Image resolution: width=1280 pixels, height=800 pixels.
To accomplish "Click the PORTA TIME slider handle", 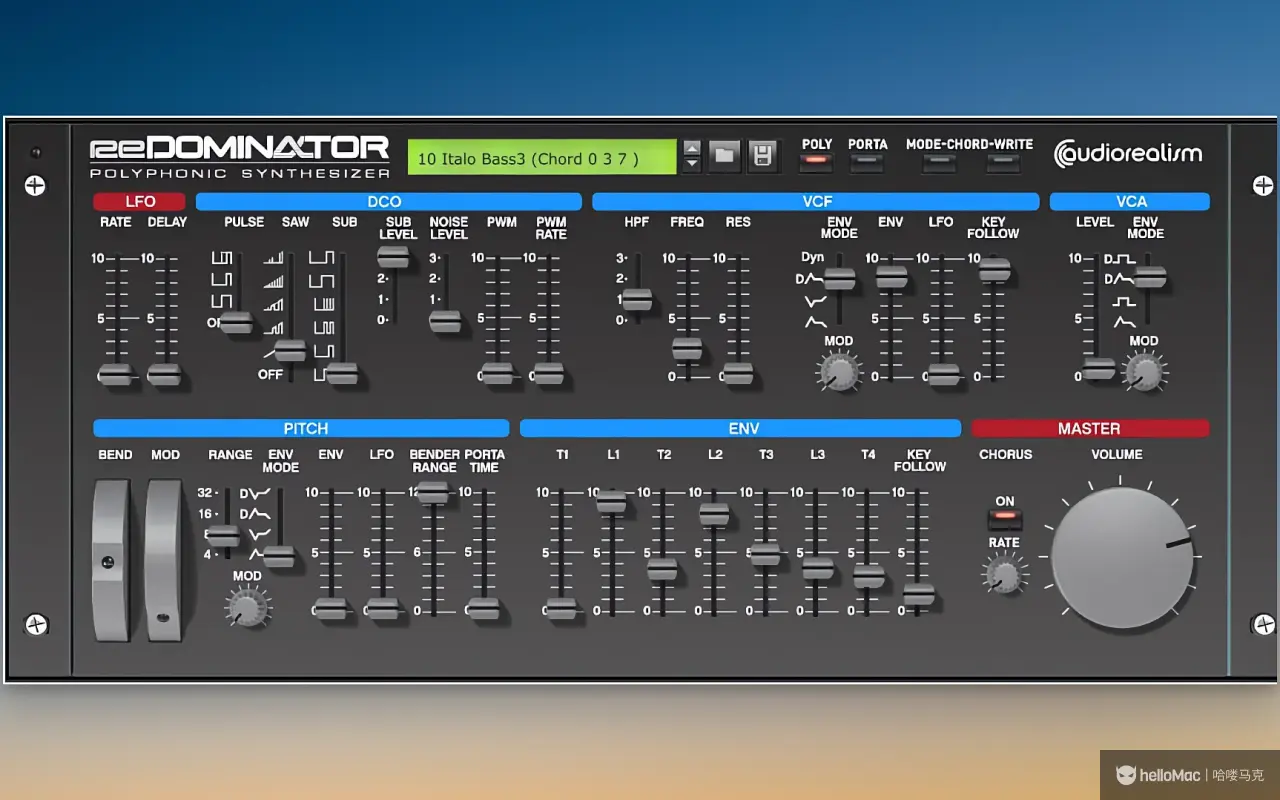I will click(484, 608).
